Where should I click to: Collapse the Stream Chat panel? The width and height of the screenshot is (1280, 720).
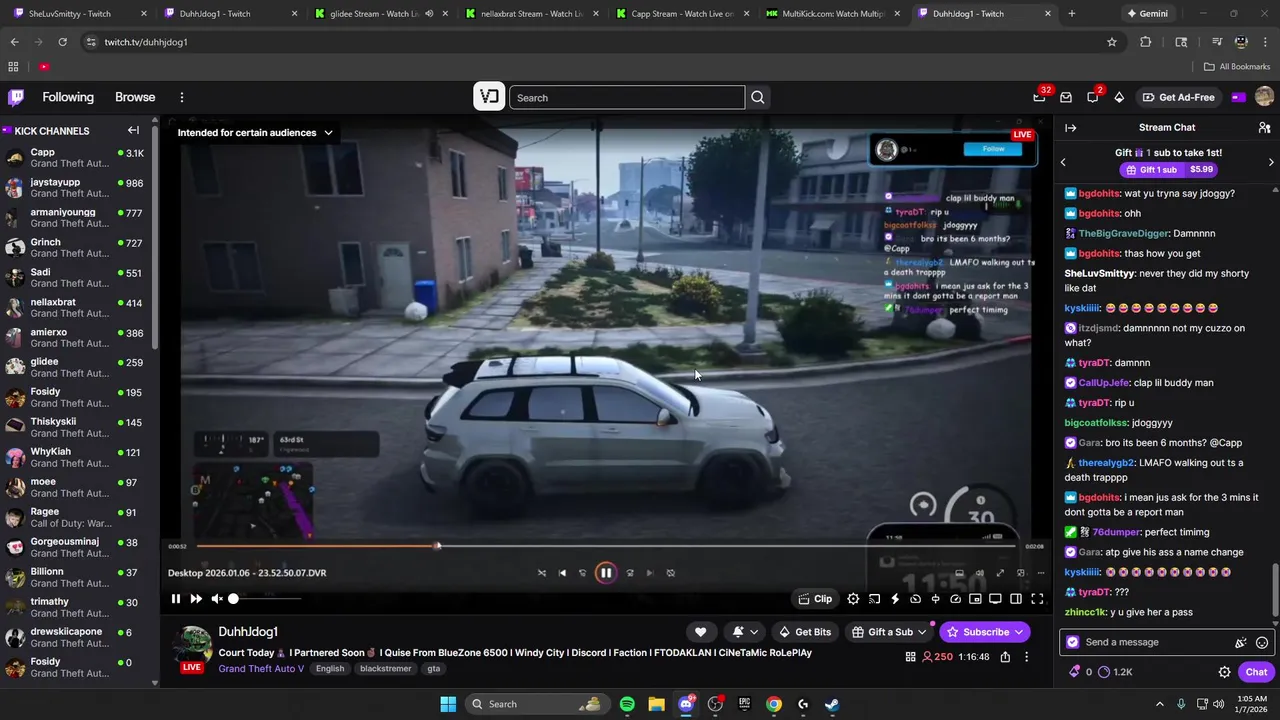tap(1070, 128)
